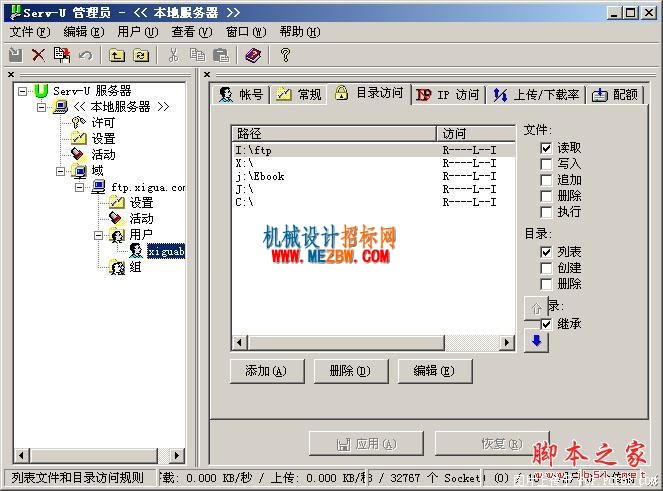Close the left tree pane with its X
The height and width of the screenshot is (491, 663).
coord(11,74)
